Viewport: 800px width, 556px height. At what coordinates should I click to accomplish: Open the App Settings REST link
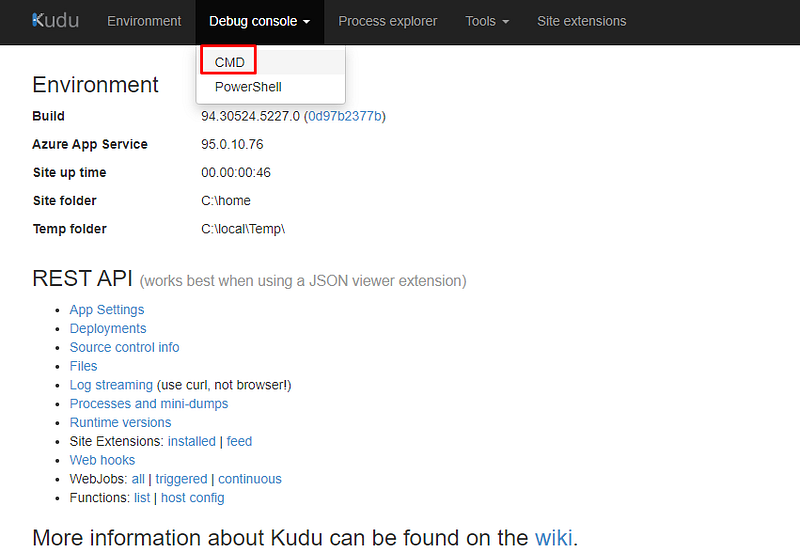[x=107, y=310]
